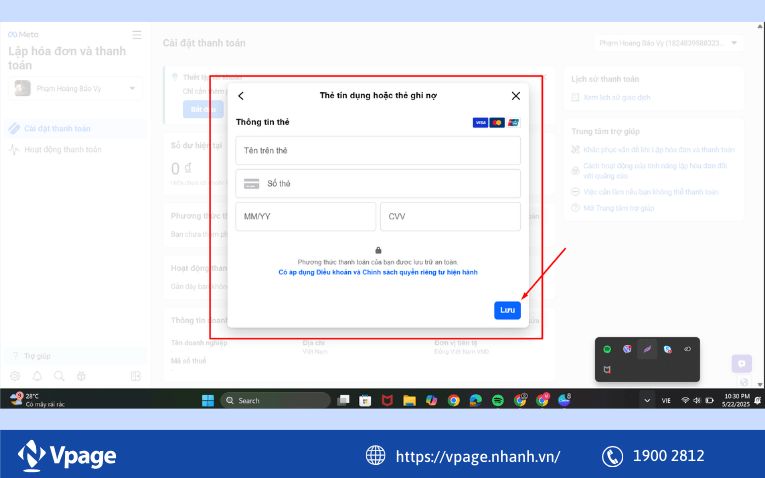Collapse the sidebar with hamburger menu icon

tap(137, 35)
